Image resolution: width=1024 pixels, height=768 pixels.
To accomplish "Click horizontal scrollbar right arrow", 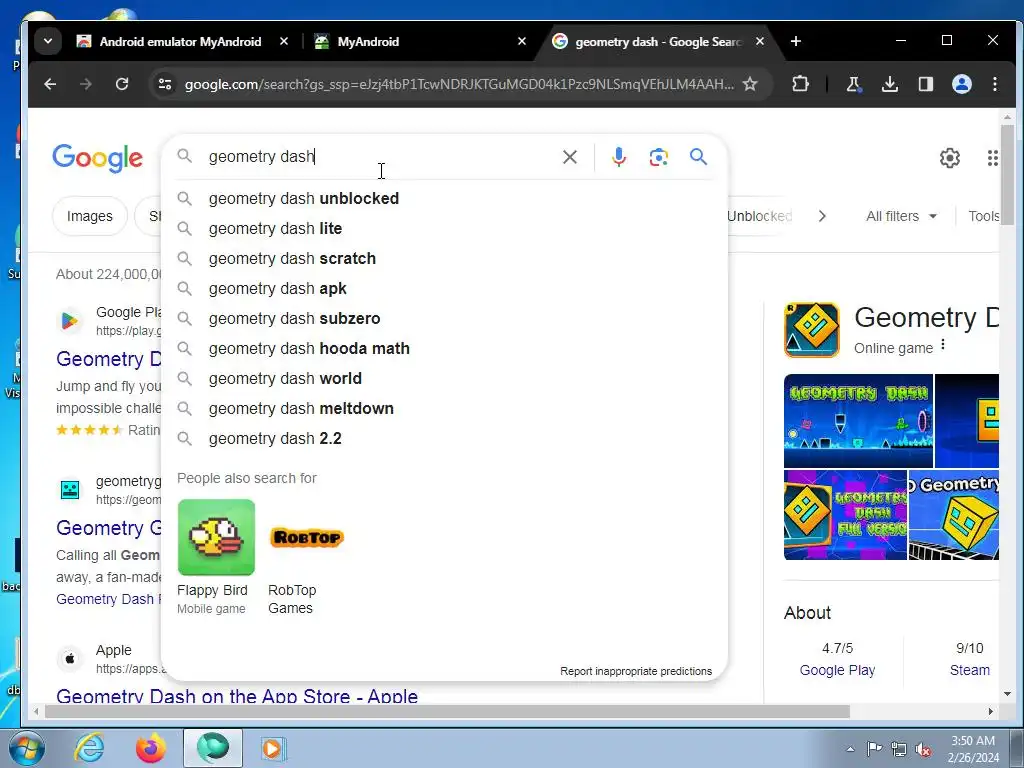I will click(x=991, y=712).
